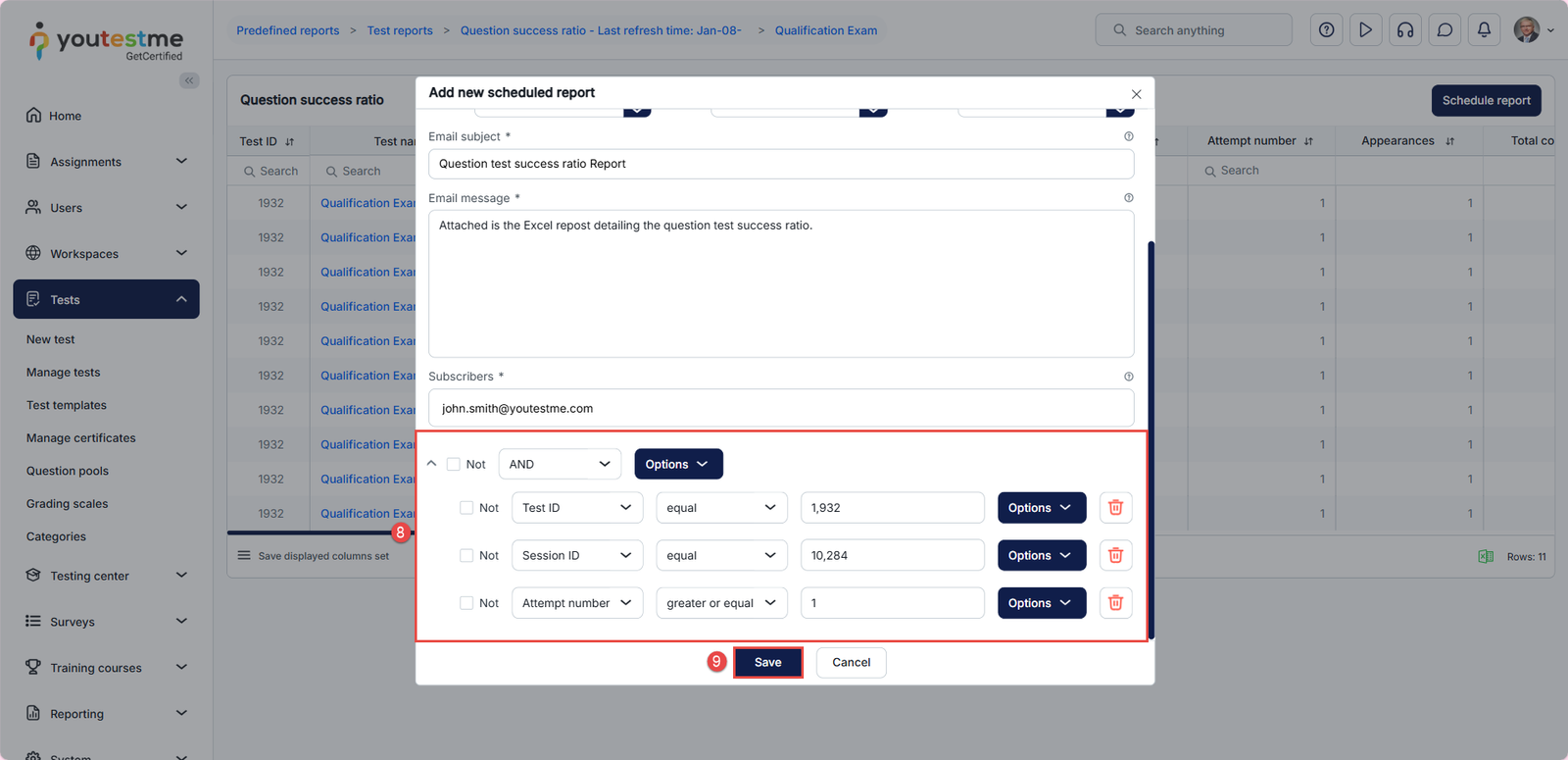The height and width of the screenshot is (760, 1568).
Task: Click the Surveys sidebar icon
Action: (33, 621)
